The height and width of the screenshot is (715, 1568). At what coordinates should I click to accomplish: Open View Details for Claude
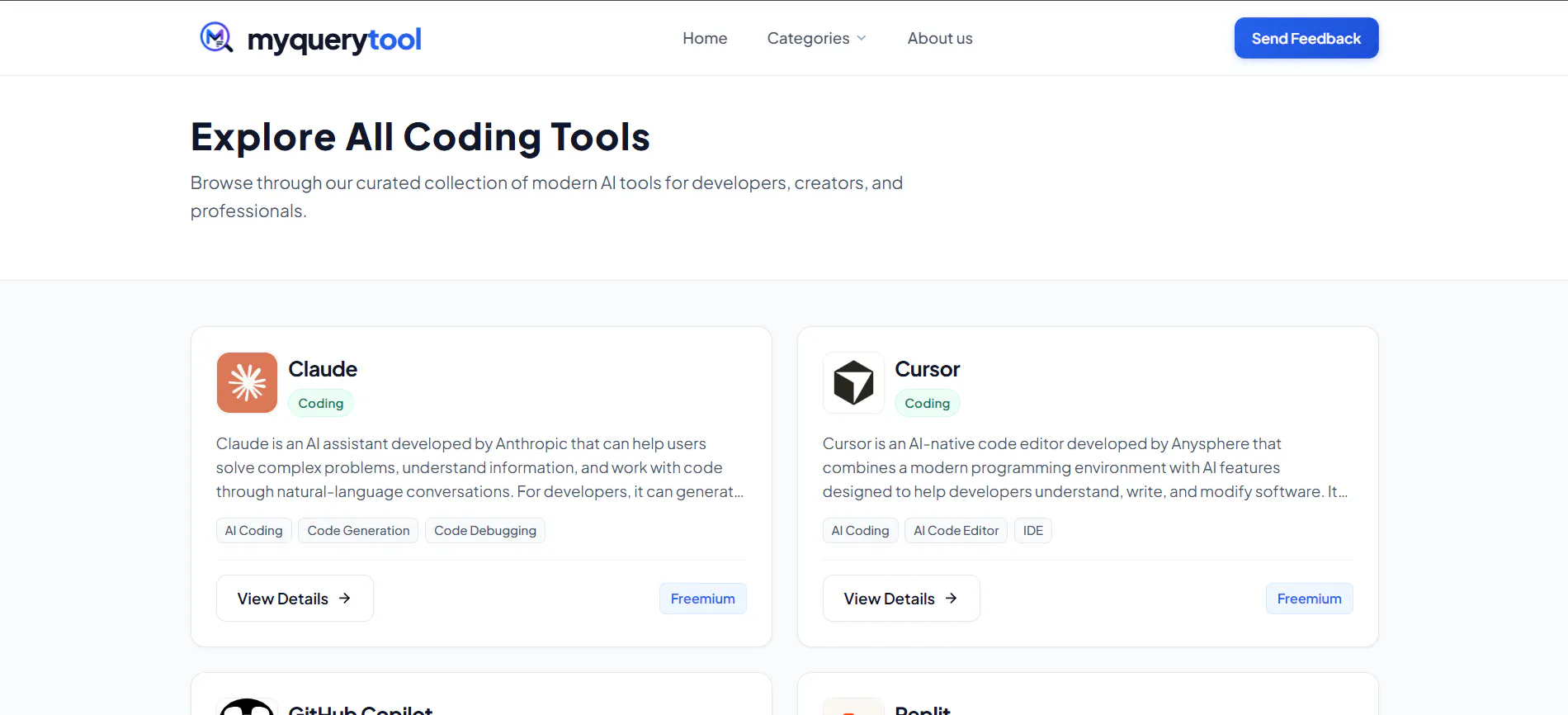(295, 599)
